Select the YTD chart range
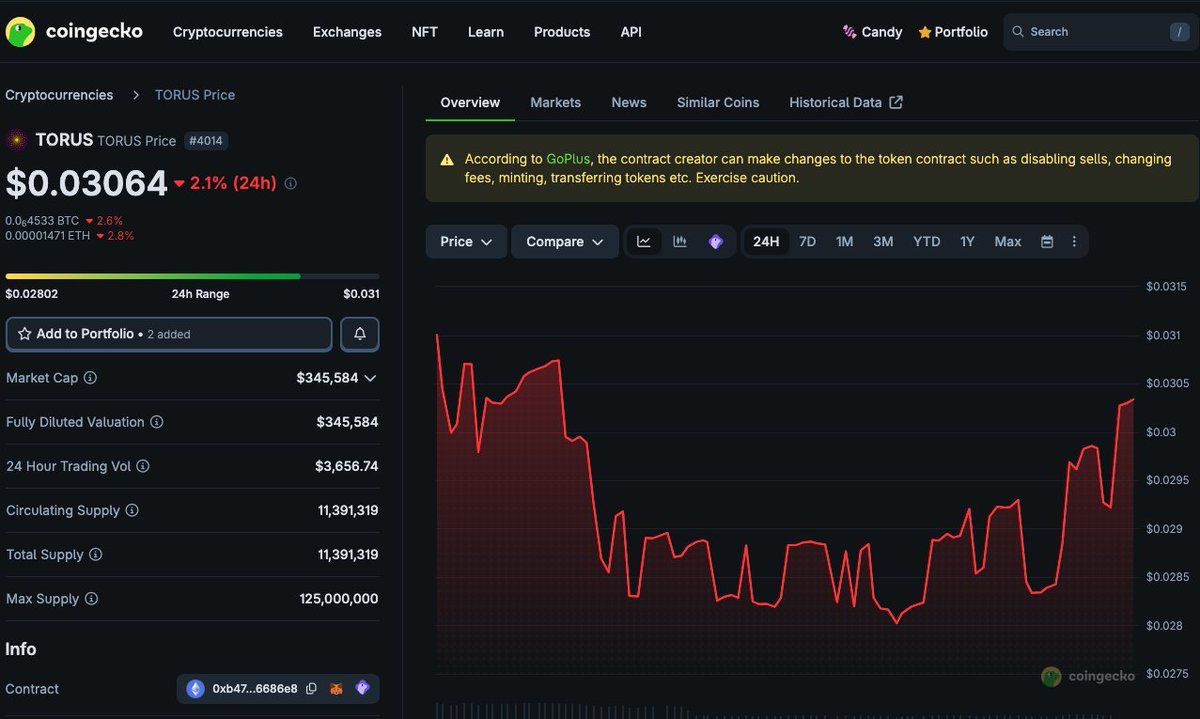The height and width of the screenshot is (719, 1200). point(927,242)
